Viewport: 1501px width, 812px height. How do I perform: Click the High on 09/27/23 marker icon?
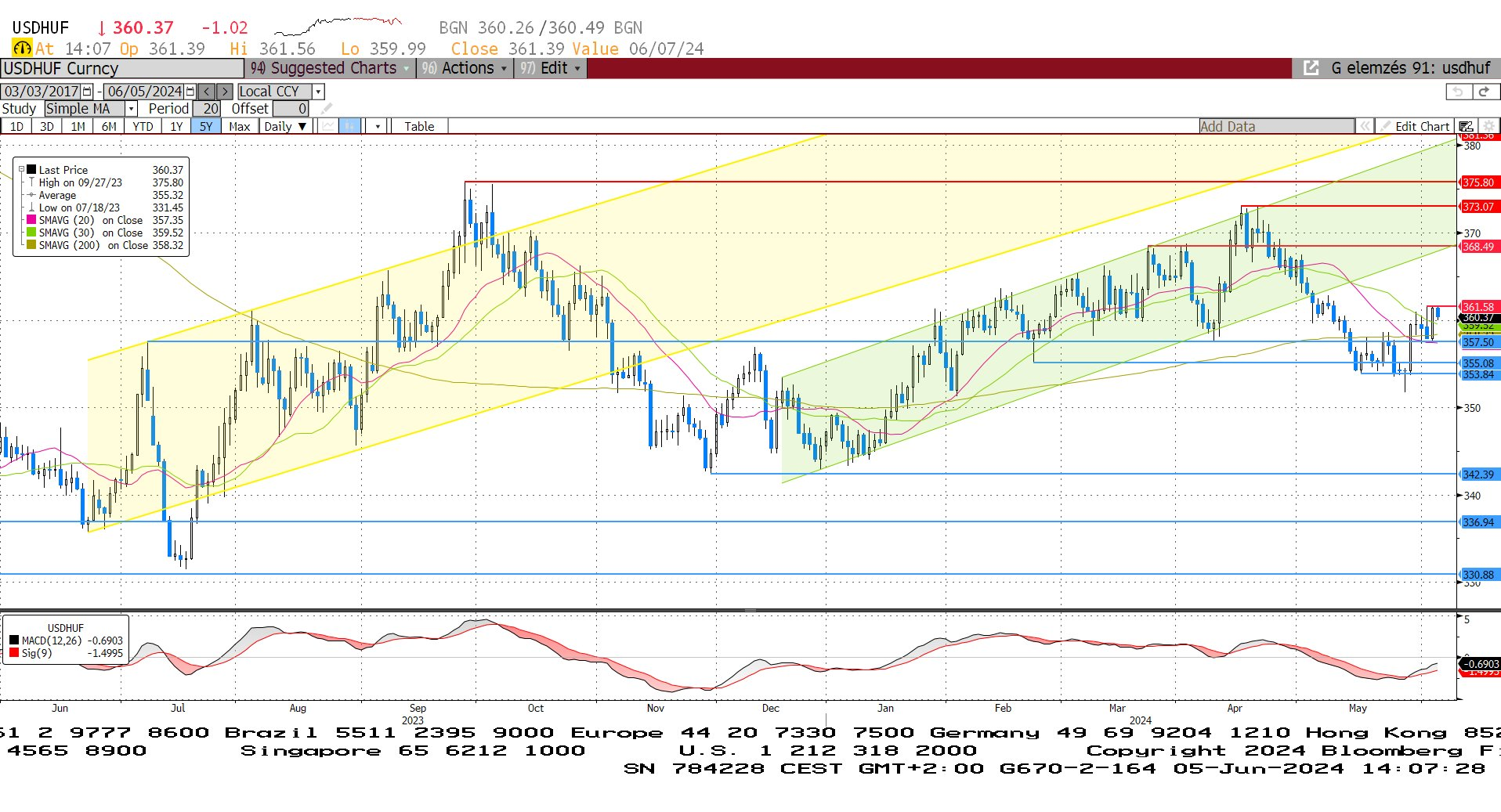click(31, 182)
